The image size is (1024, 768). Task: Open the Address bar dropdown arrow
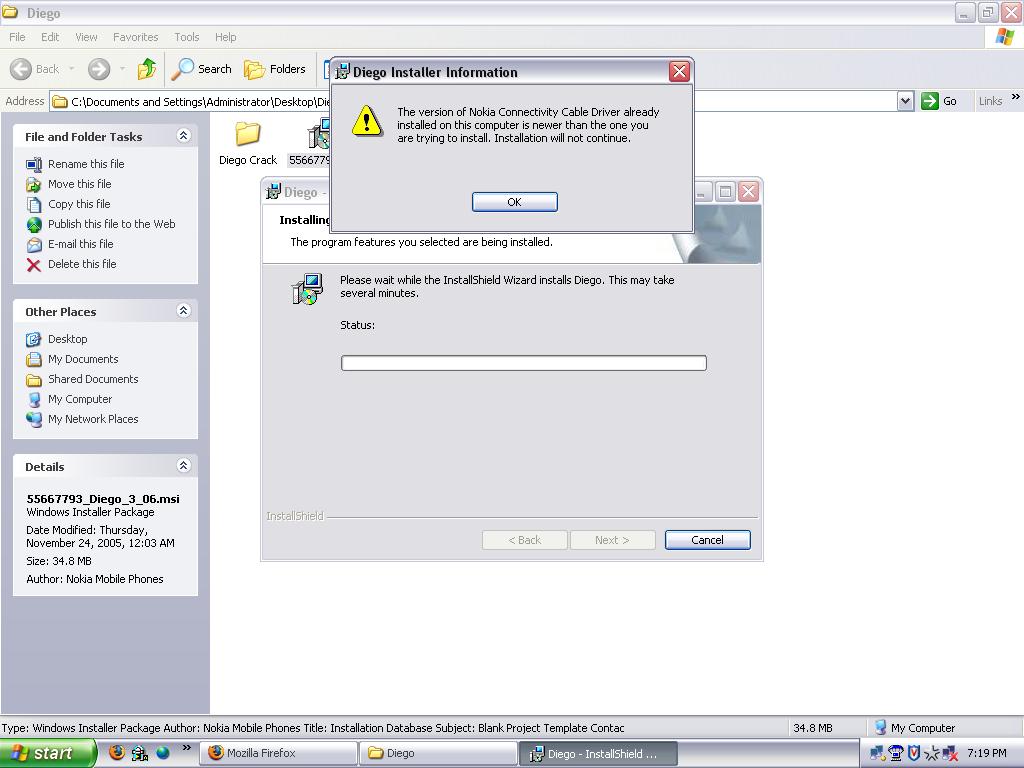pyautogui.click(x=905, y=101)
